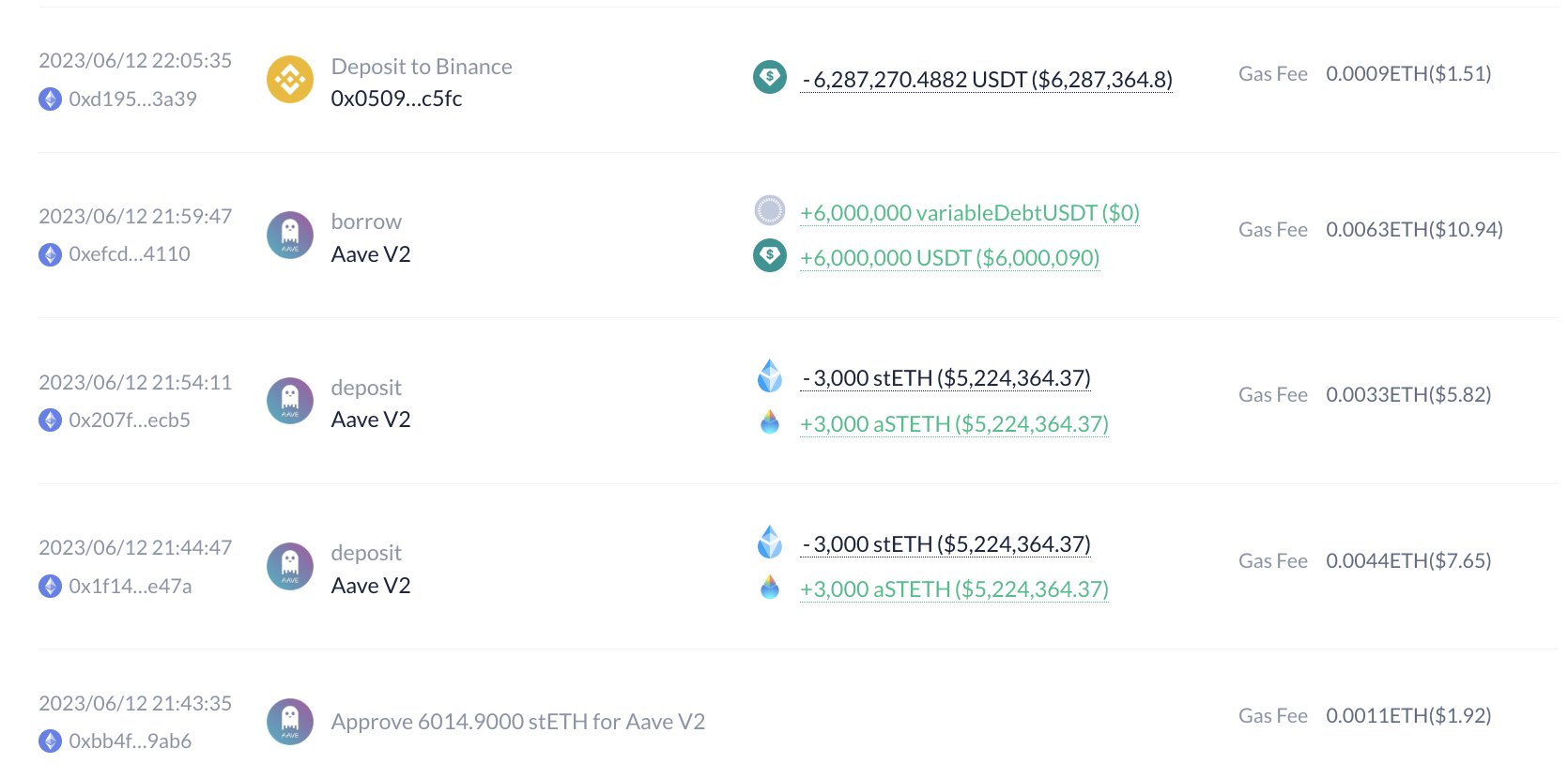The height and width of the screenshot is (779, 1568).
Task: Click aSTETH icon in 21:44:47 row
Action: click(x=770, y=588)
